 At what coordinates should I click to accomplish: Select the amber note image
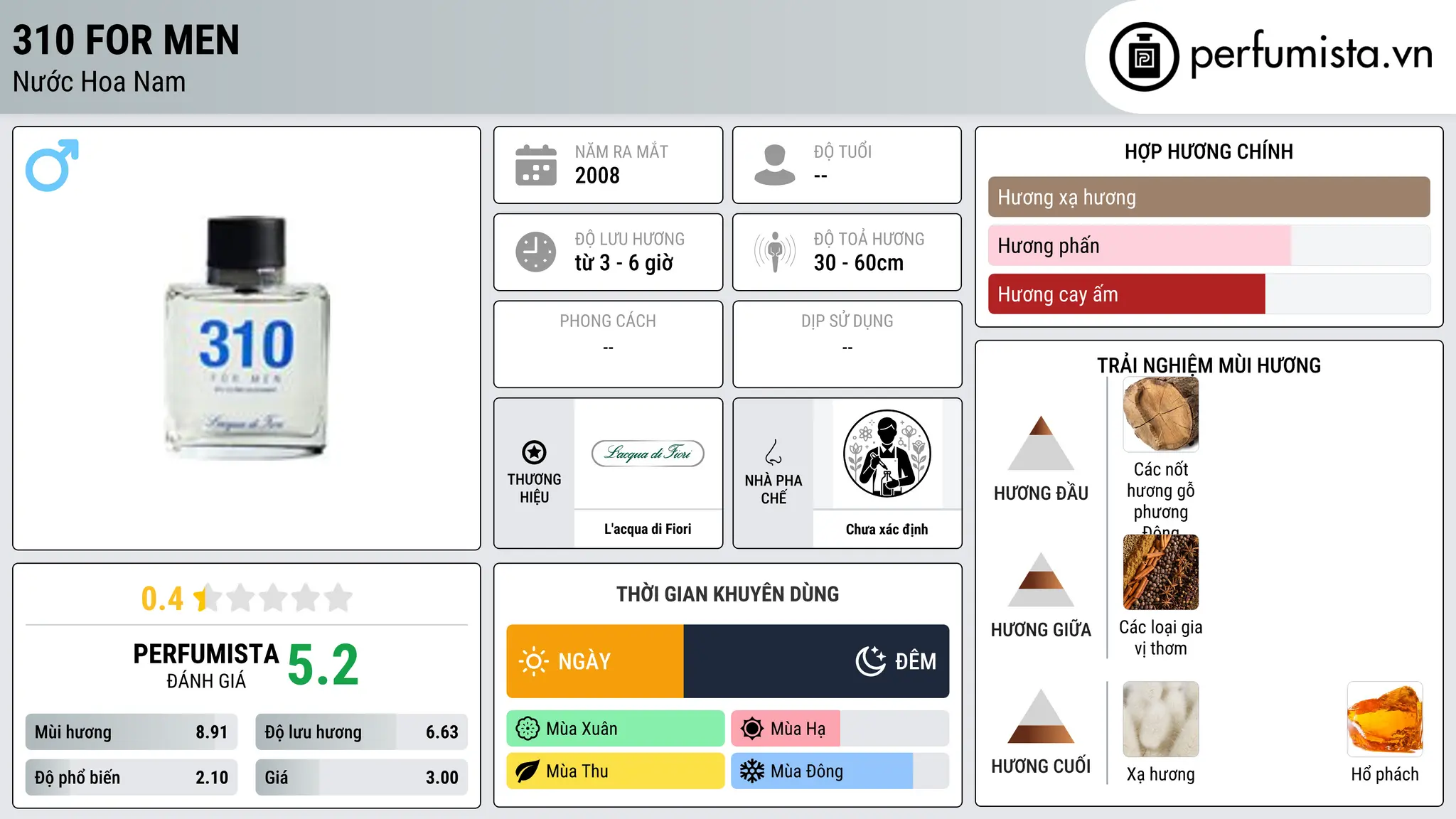point(1385,719)
